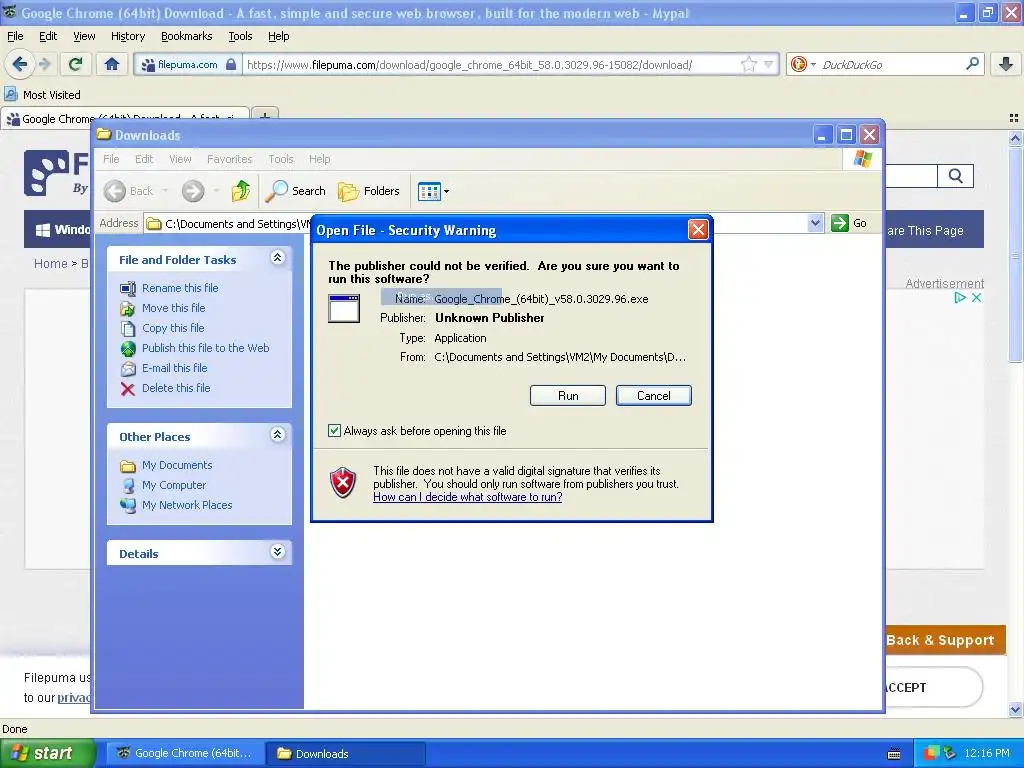
Task: Click the Folders toolbar button in Downloads
Action: pyautogui.click(x=369, y=191)
